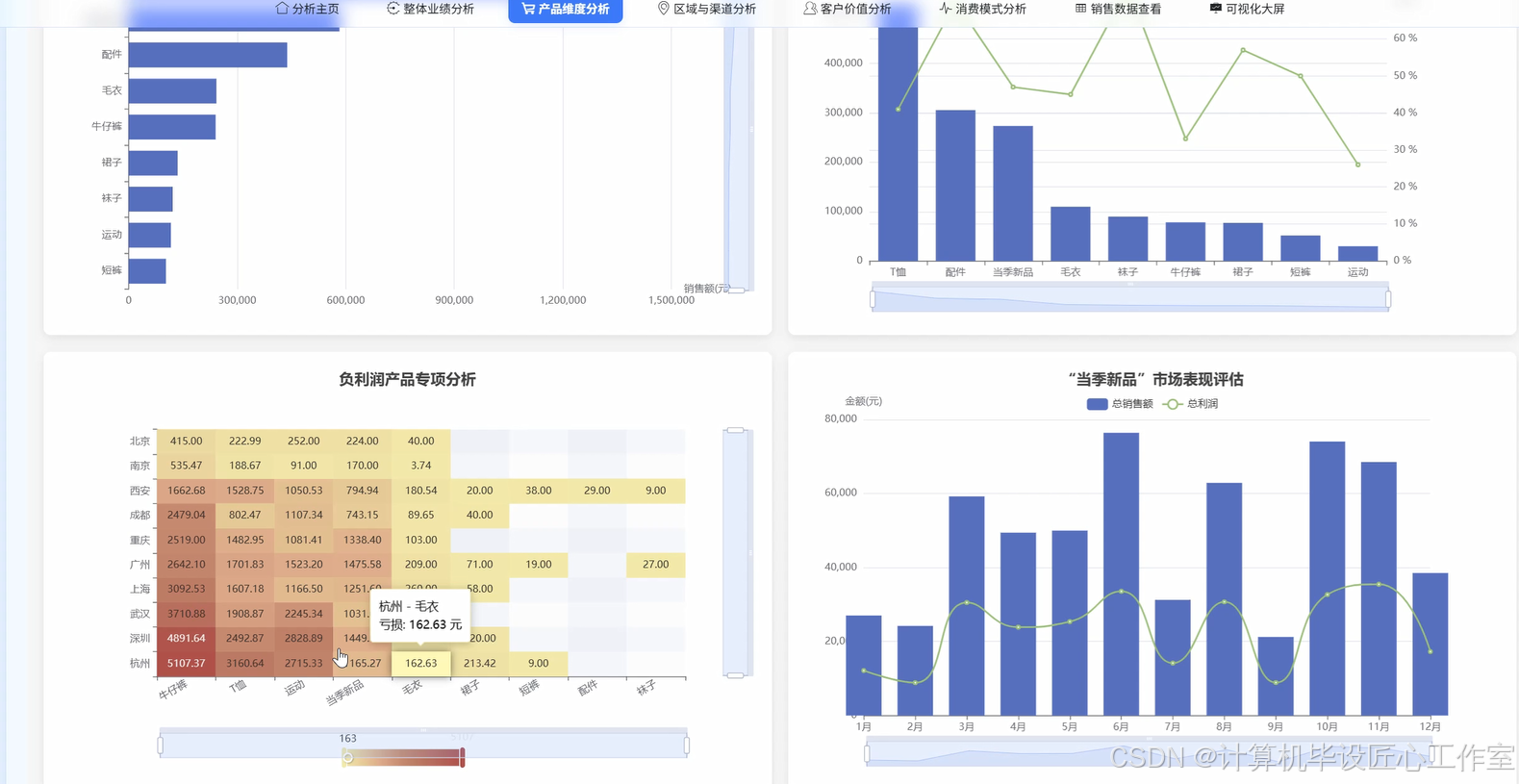
Task: Open 销售数据查看 tab
Action: [x=1118, y=9]
